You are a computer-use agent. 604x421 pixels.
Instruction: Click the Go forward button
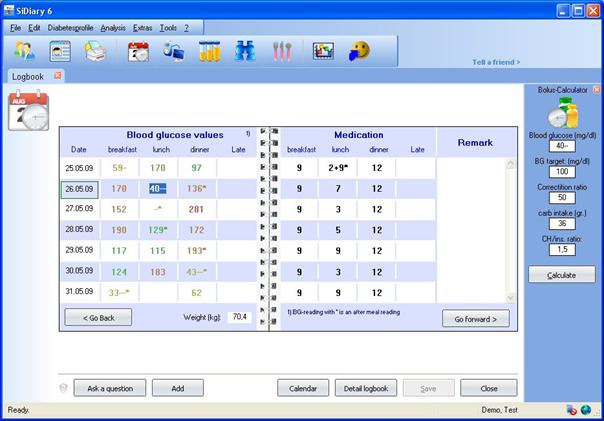pos(476,318)
